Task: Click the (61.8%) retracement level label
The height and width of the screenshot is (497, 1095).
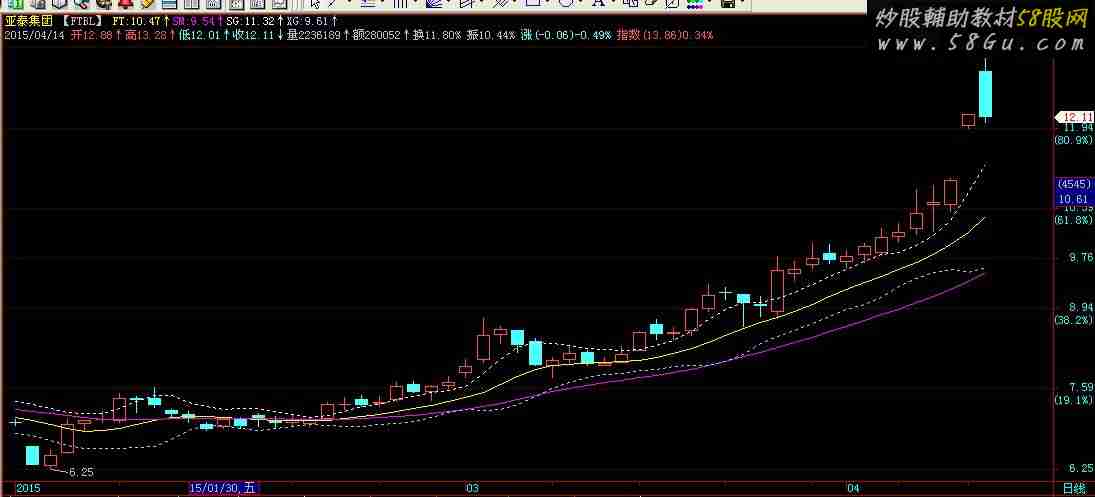Action: (x=1073, y=220)
